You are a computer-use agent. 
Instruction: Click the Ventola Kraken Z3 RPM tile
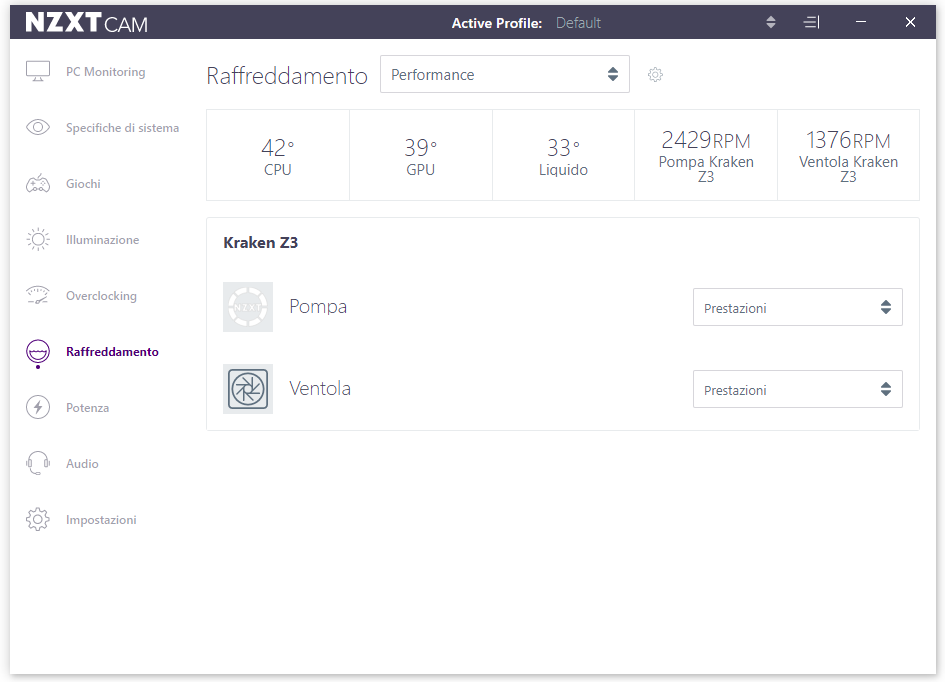[x=849, y=155]
